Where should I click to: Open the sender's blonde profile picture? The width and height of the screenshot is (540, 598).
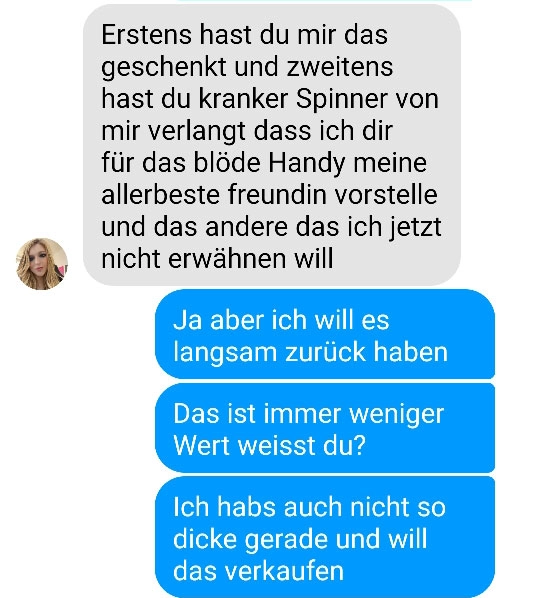pyautogui.click(x=42, y=264)
